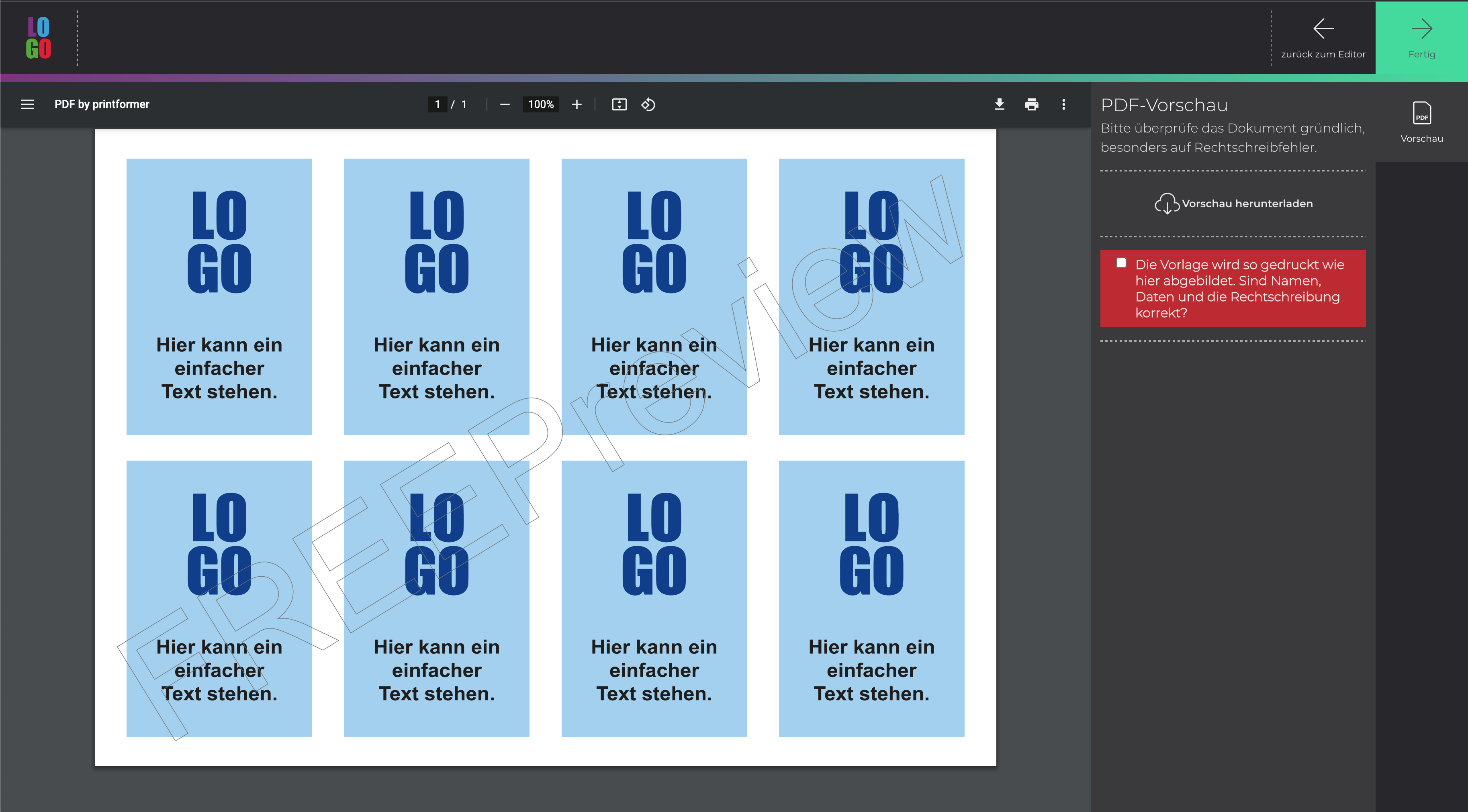Open the PDF viewer sidebar menu

27,104
